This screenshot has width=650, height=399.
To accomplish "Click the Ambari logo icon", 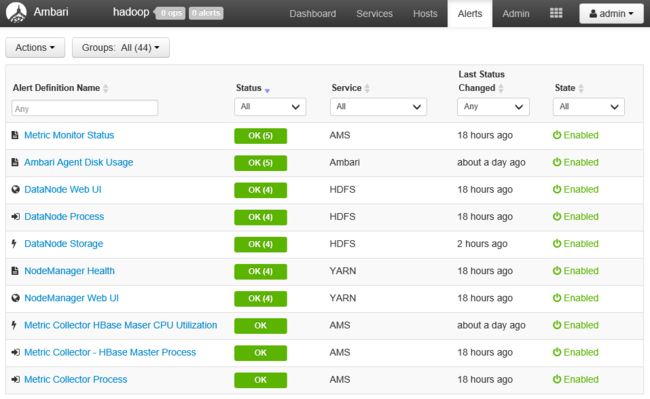I will tap(16, 12).
